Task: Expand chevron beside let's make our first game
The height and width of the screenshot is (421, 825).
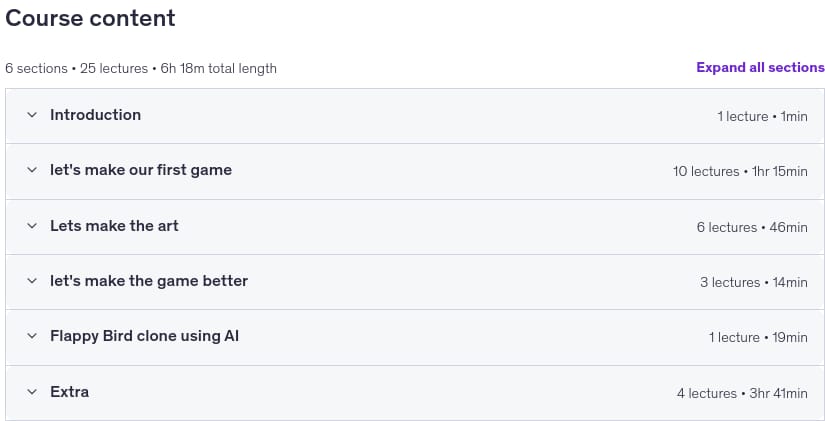Action: point(32,170)
